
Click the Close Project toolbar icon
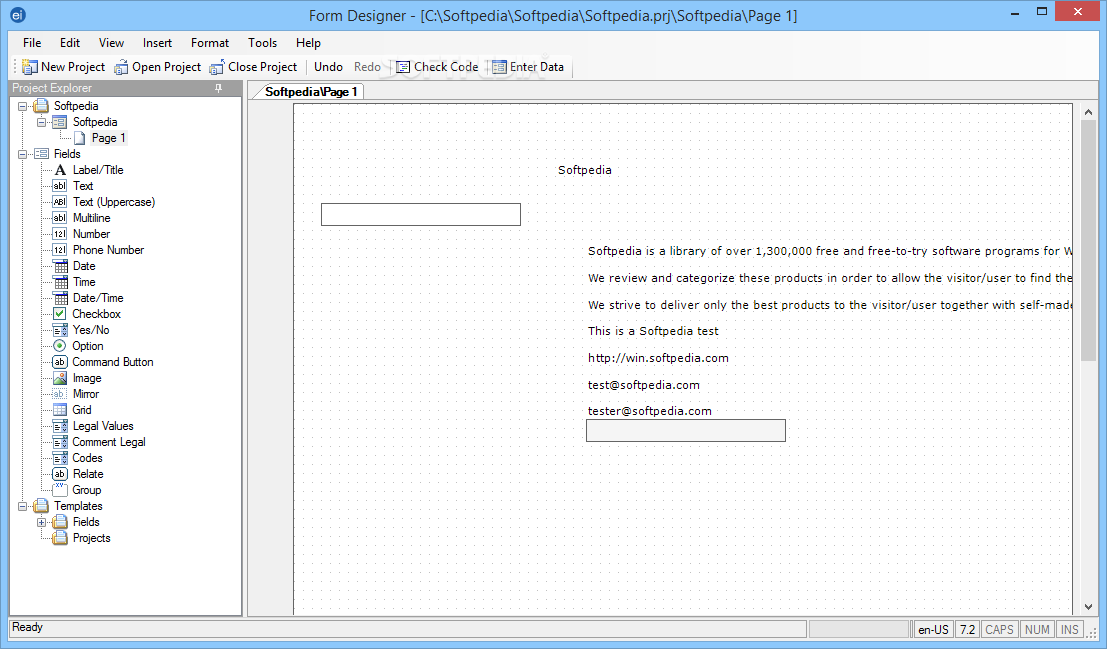217,67
